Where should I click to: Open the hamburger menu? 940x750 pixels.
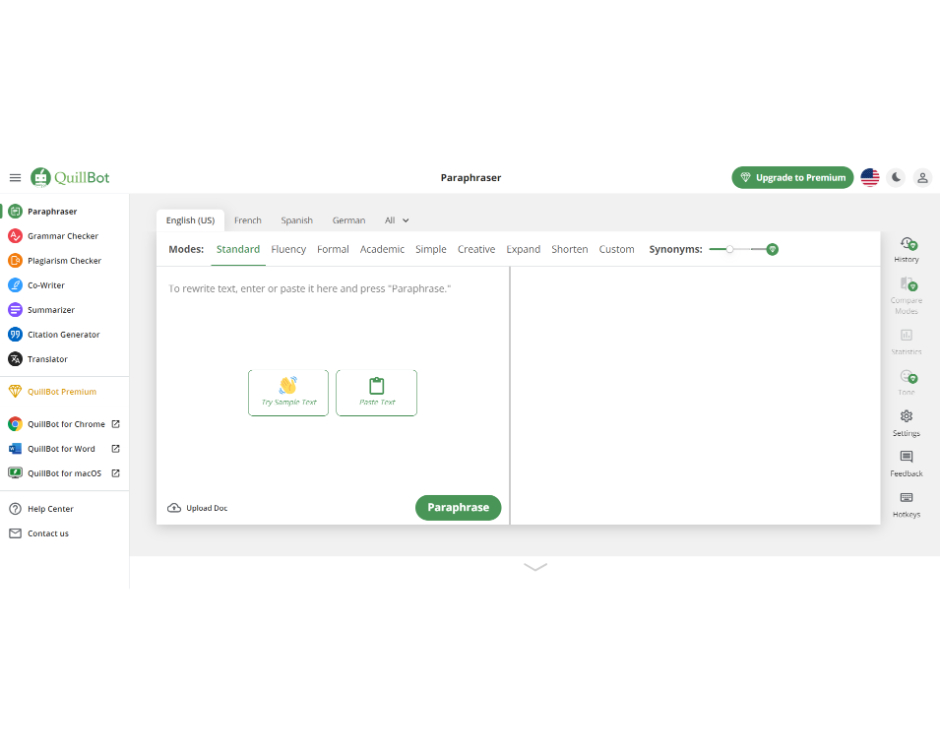coord(15,177)
